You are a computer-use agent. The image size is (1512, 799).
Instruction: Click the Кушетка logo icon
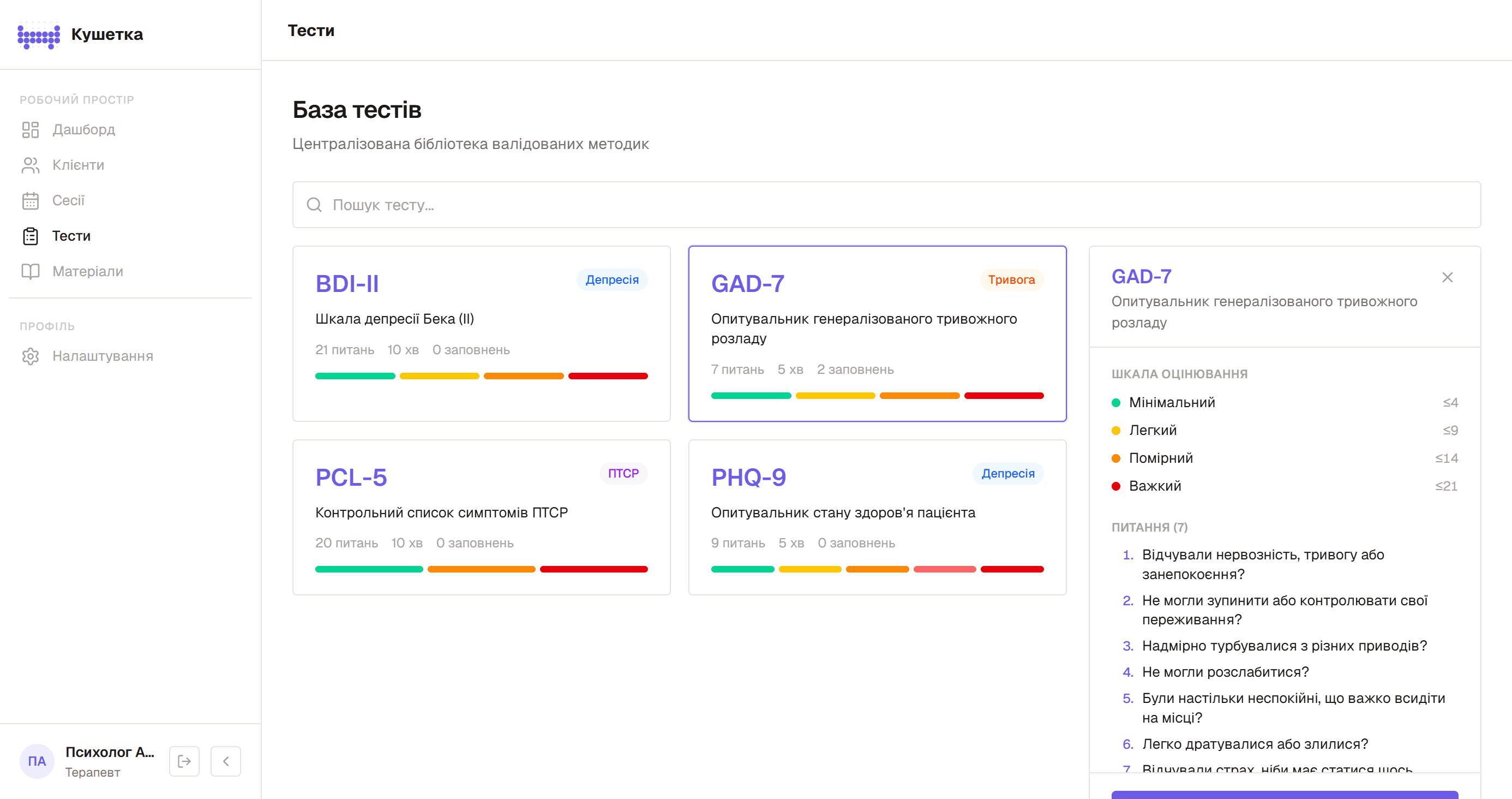point(39,35)
